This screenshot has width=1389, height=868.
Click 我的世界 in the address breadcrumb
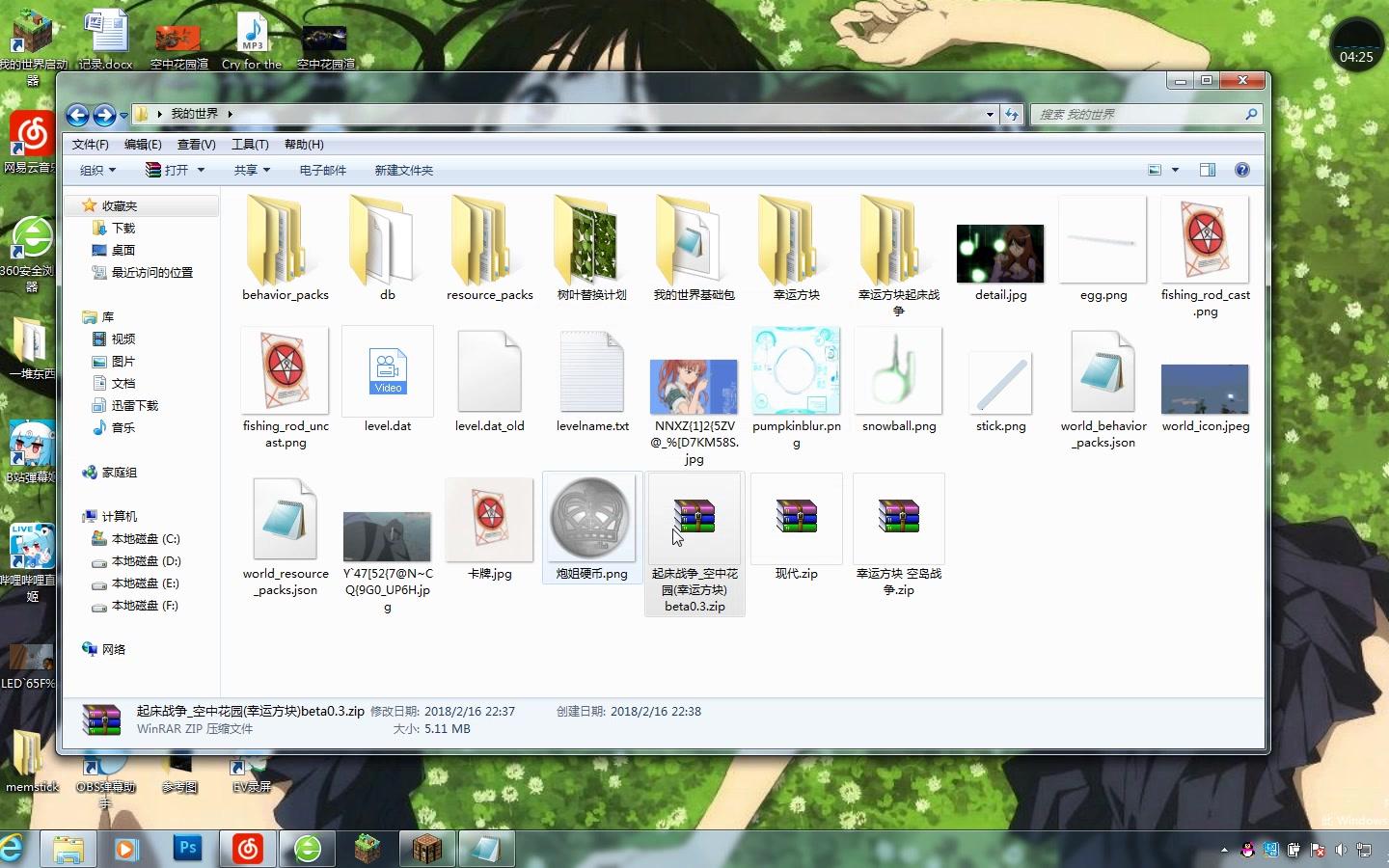click(195, 114)
